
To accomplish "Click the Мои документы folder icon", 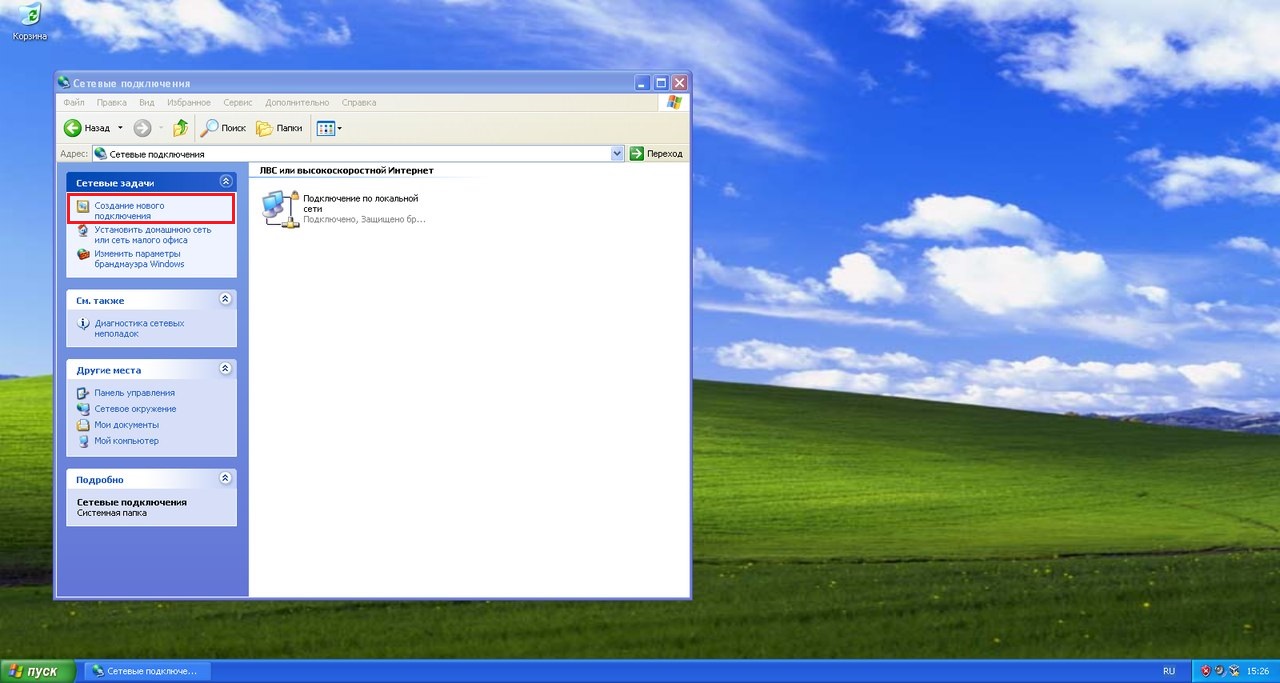I will (x=84, y=425).
